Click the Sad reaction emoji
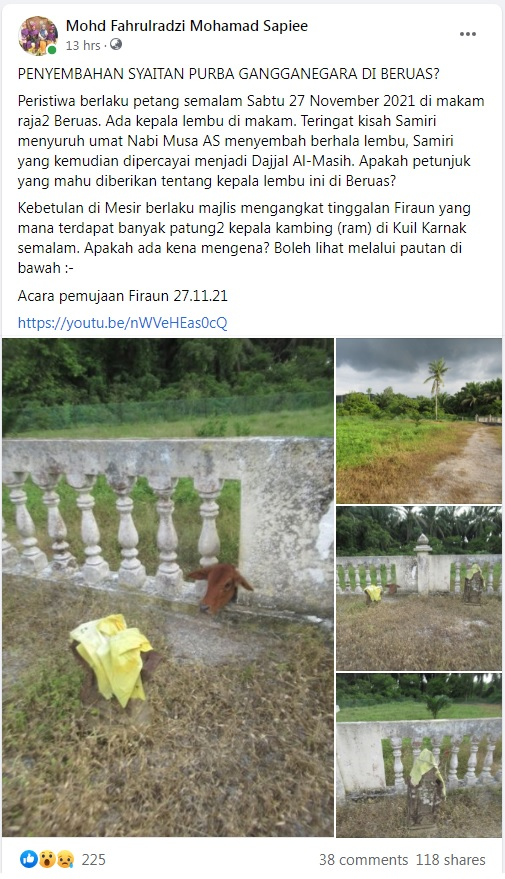Viewport: 505px width, 879px height. coord(64,859)
